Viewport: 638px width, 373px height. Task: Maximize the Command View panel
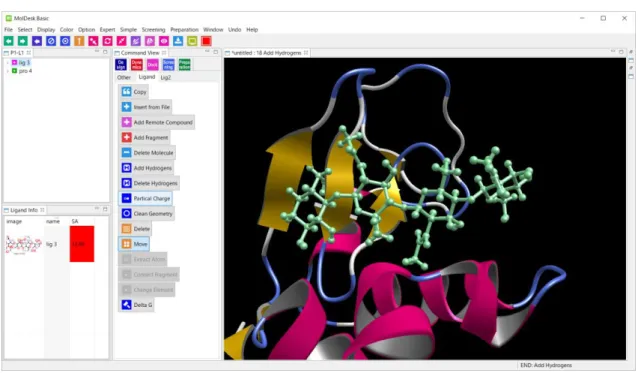tap(216, 52)
